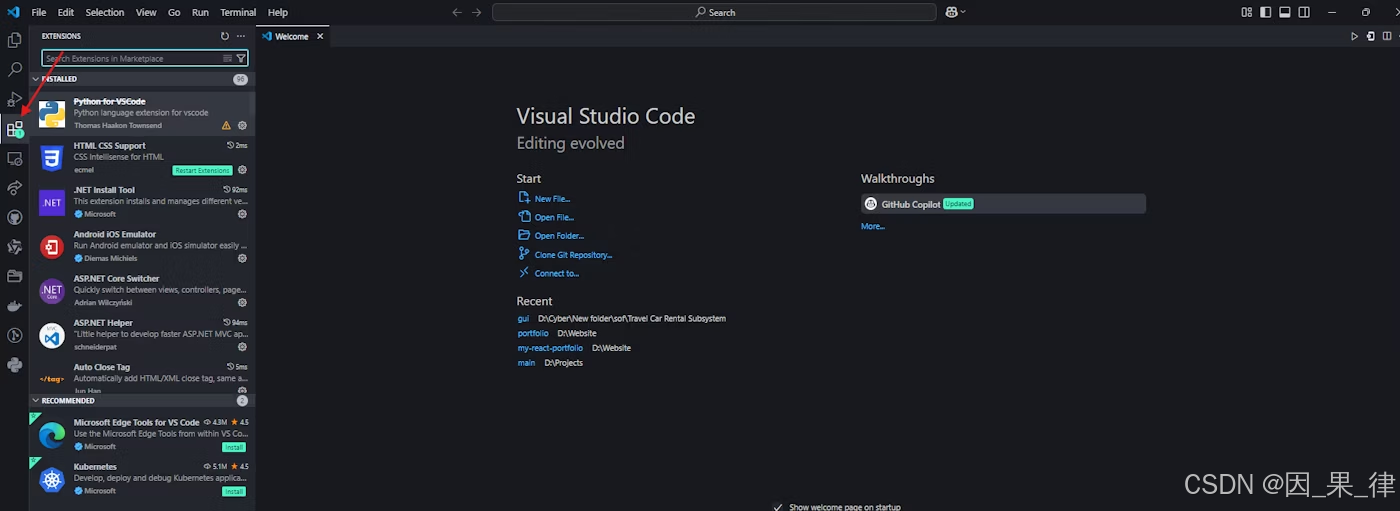This screenshot has width=1400, height=511.
Task: Click the filter extensions funnel icon
Action: [241, 58]
